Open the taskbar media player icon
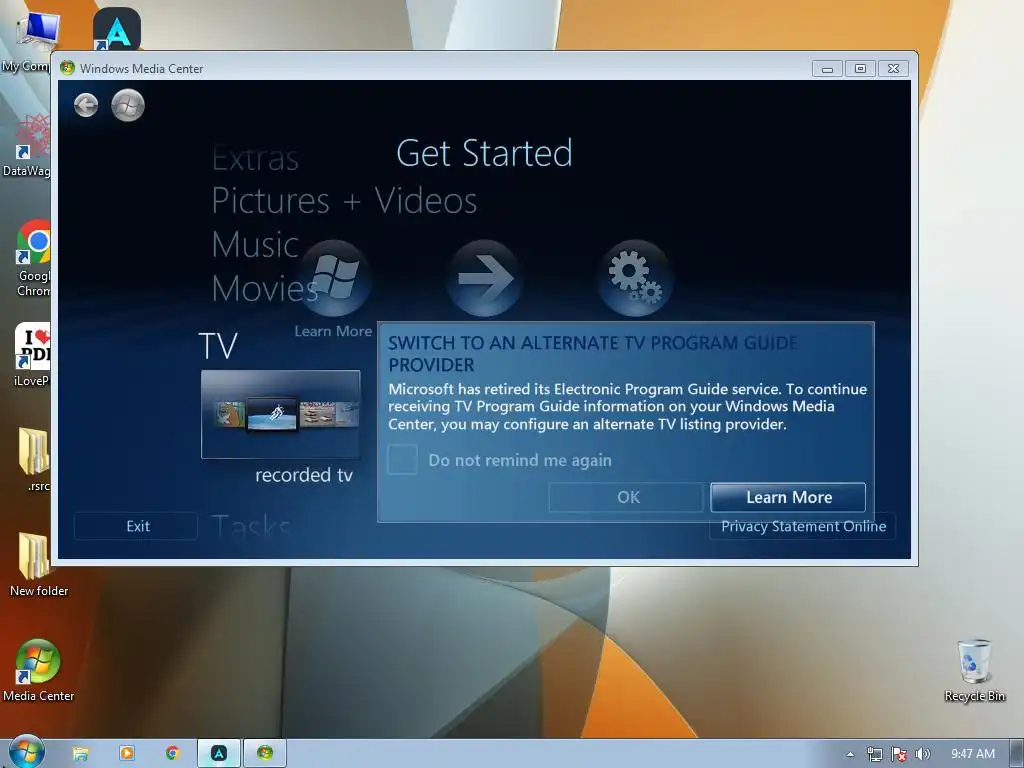The width and height of the screenshot is (1024, 768). 127,754
